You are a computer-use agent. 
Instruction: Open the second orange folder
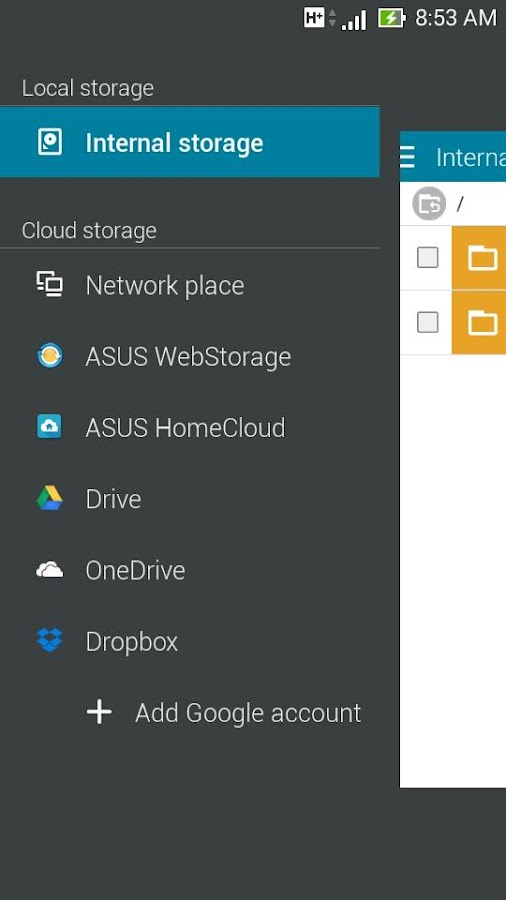coord(479,323)
